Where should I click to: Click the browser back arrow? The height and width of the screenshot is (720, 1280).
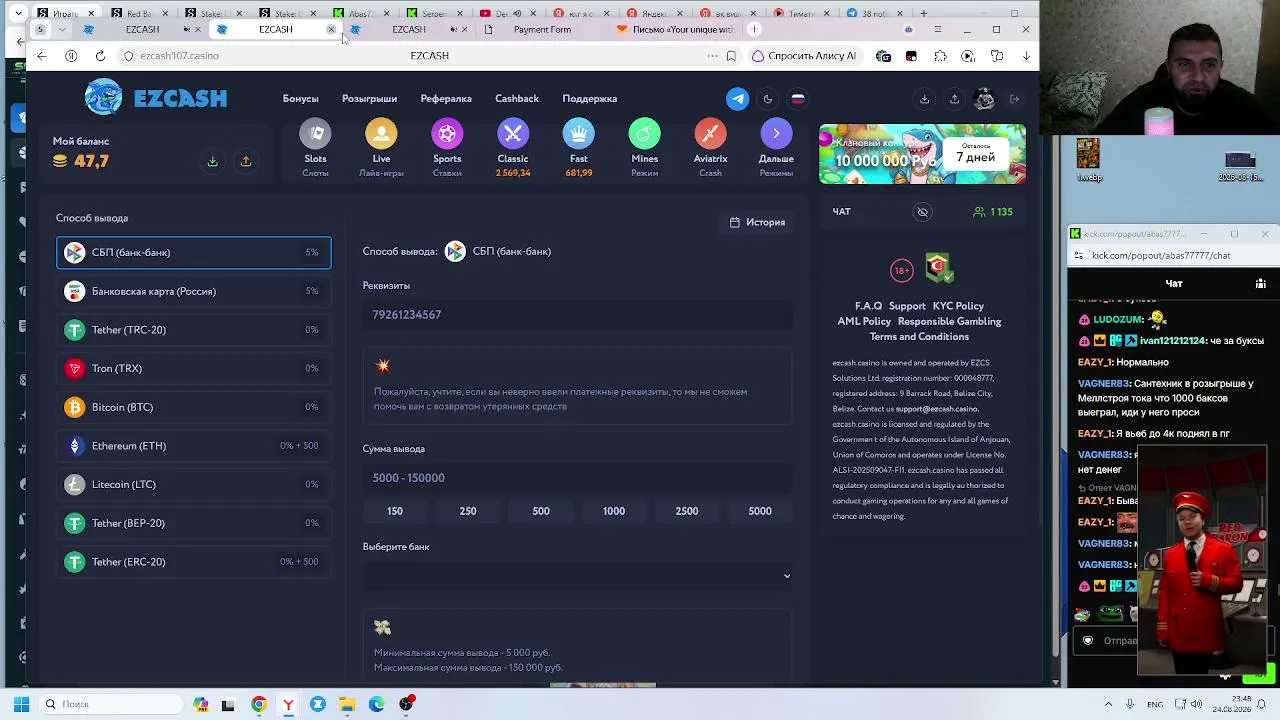click(x=42, y=56)
